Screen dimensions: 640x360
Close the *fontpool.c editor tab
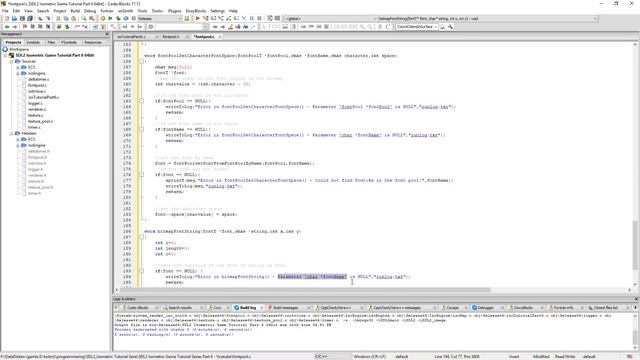point(220,37)
